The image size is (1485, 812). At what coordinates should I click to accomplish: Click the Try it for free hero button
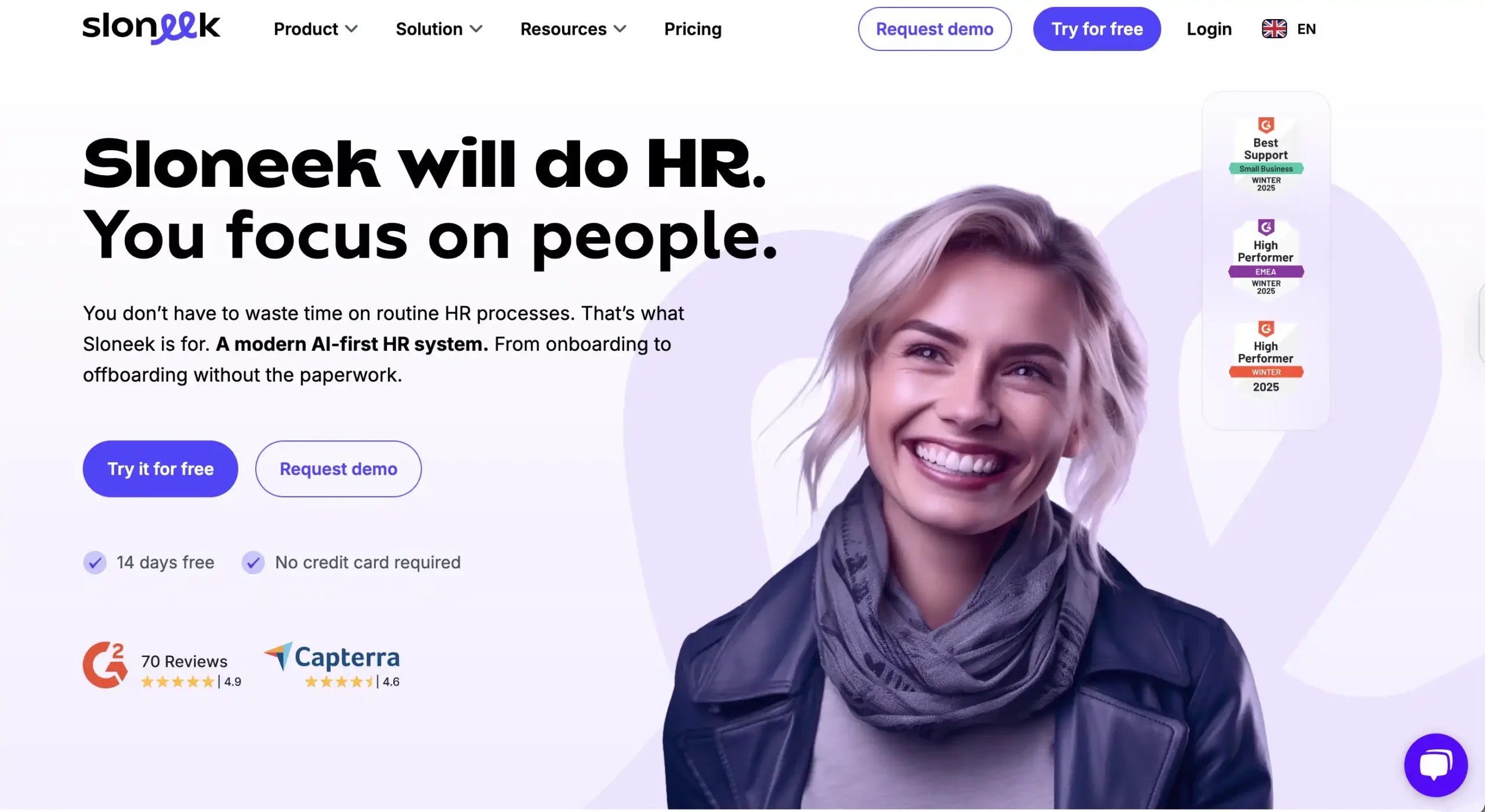tap(160, 469)
